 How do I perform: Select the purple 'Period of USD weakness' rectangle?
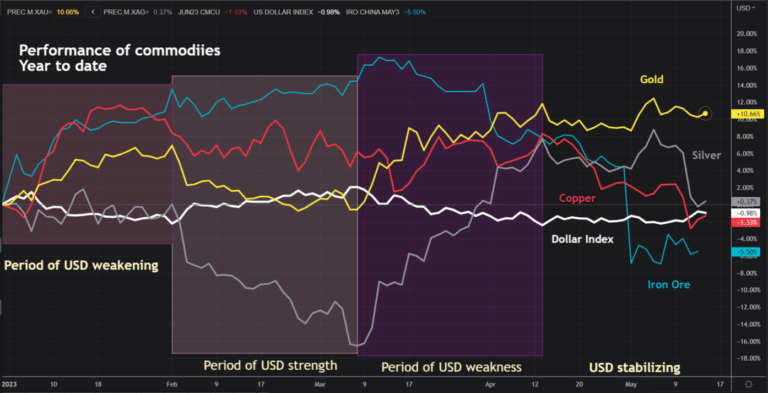coord(450,205)
